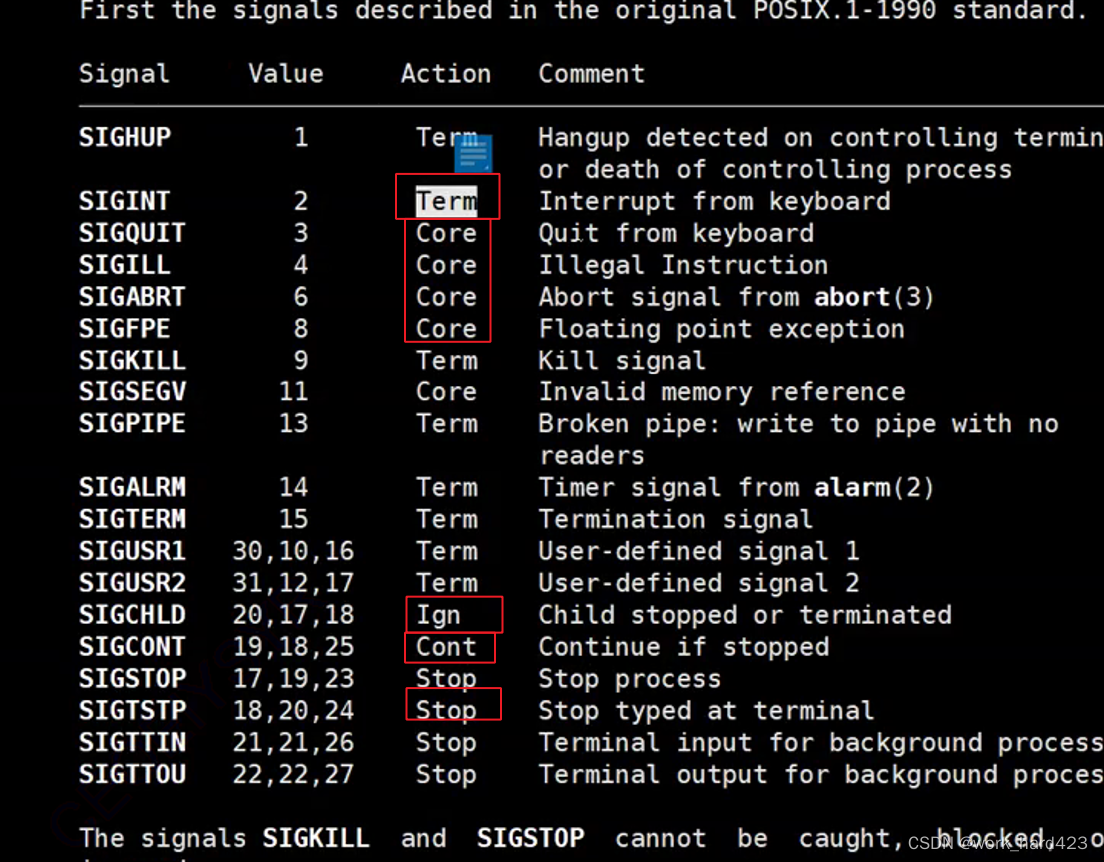1104x862 pixels.
Task: Click the 'Floating point exception' comment
Action: 722,330
